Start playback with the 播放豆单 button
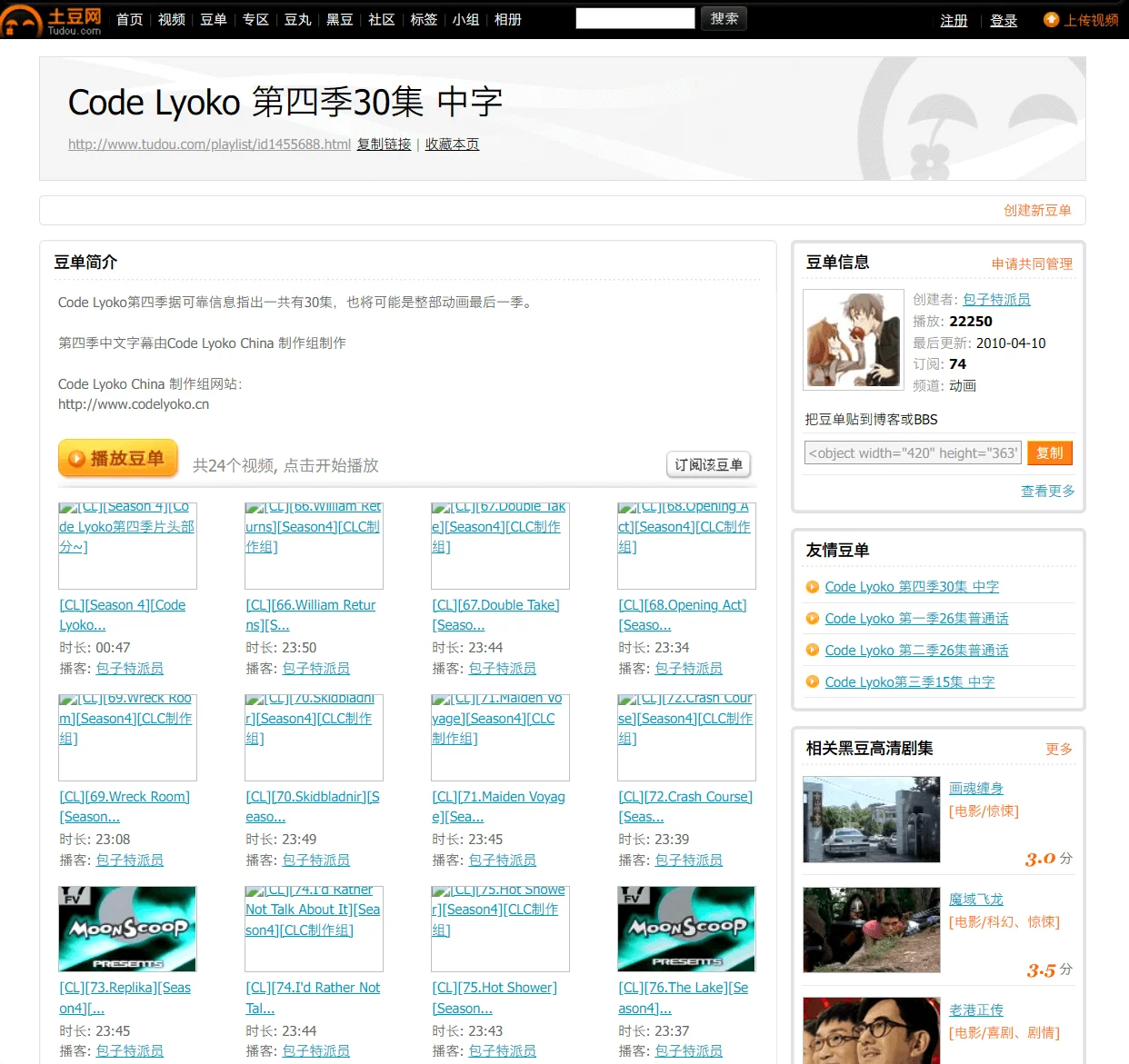Image resolution: width=1129 pixels, height=1064 pixels. [x=117, y=459]
